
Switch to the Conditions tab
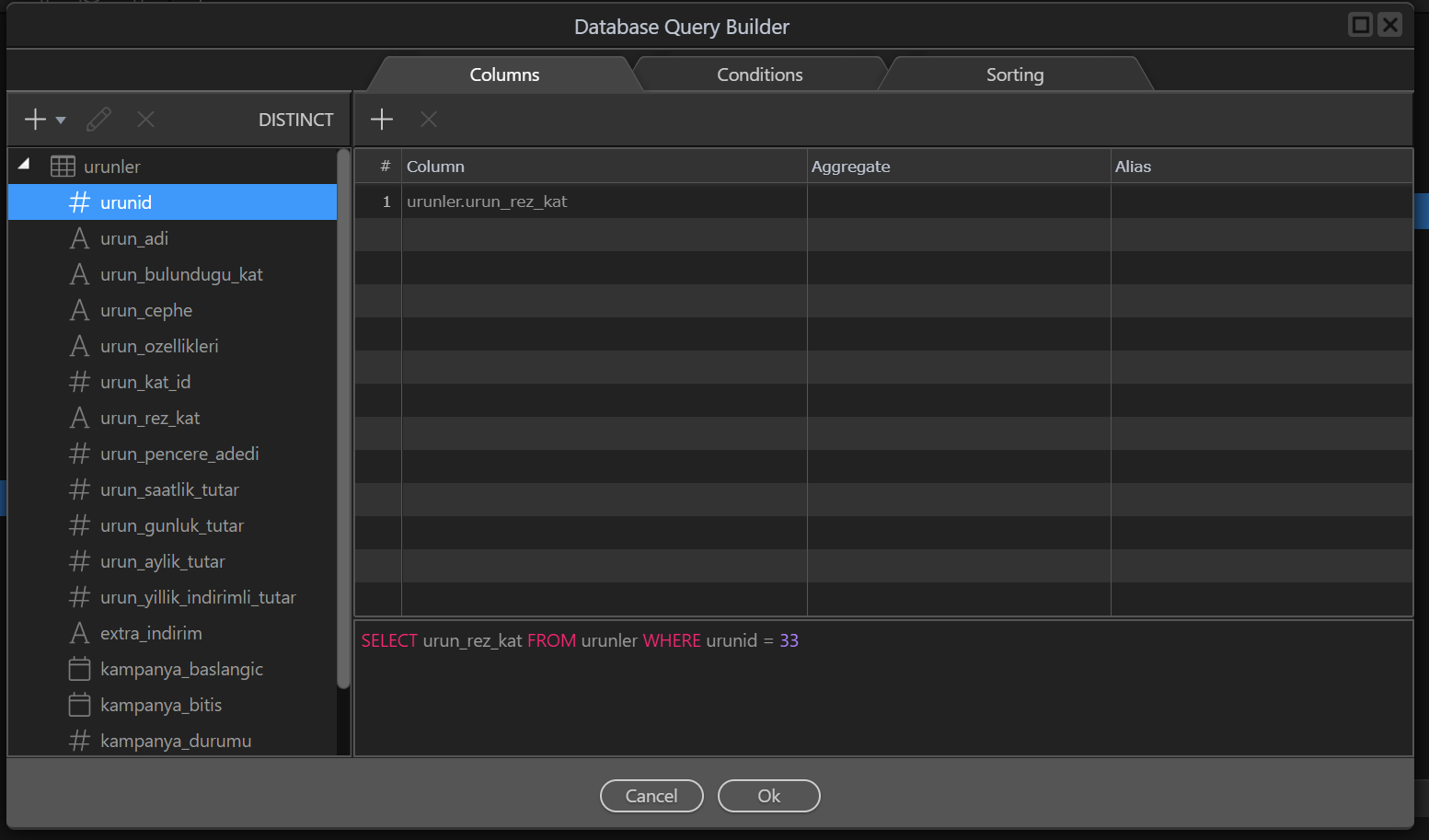(x=759, y=75)
